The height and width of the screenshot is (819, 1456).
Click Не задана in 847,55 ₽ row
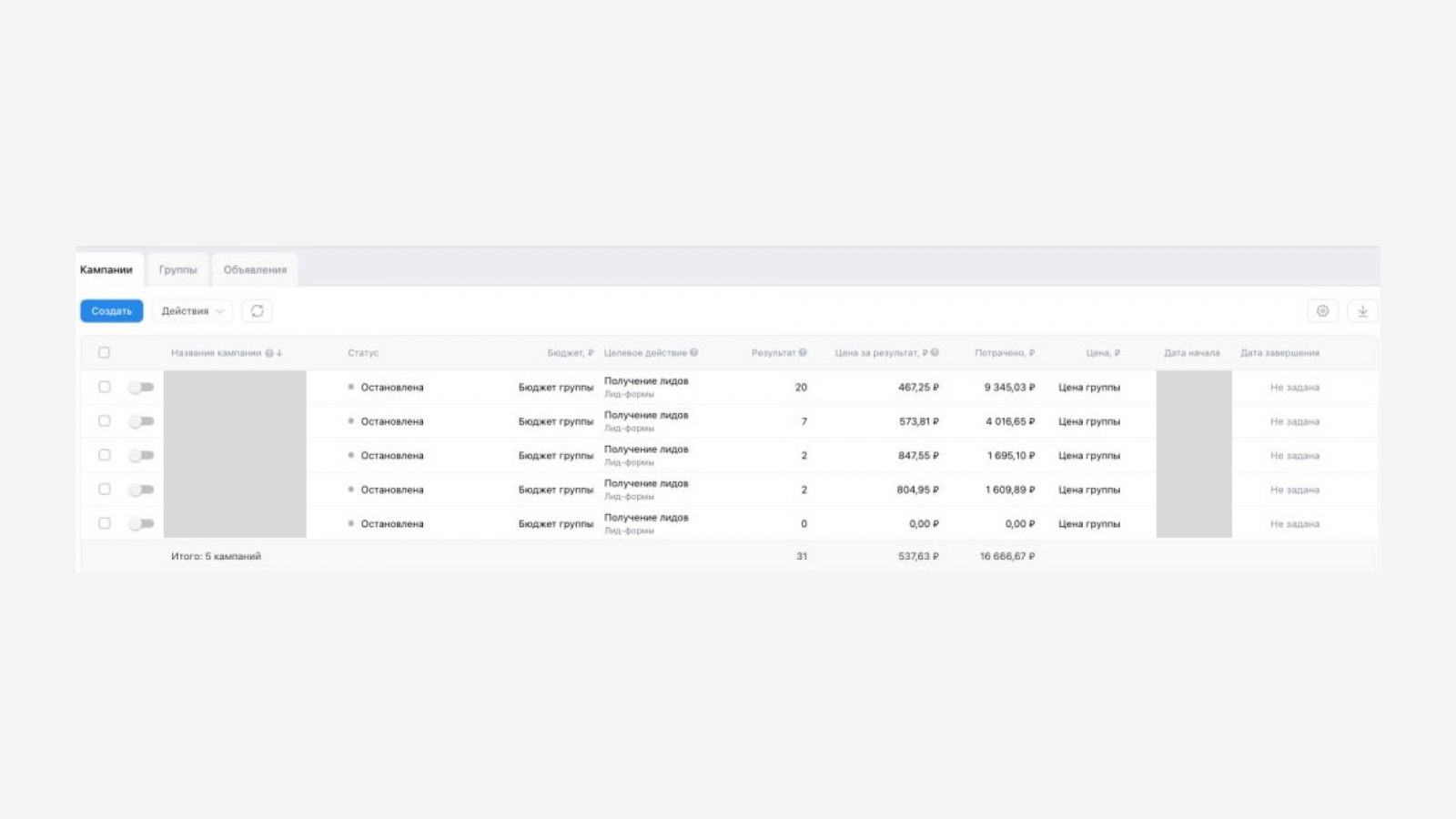coord(1295,456)
